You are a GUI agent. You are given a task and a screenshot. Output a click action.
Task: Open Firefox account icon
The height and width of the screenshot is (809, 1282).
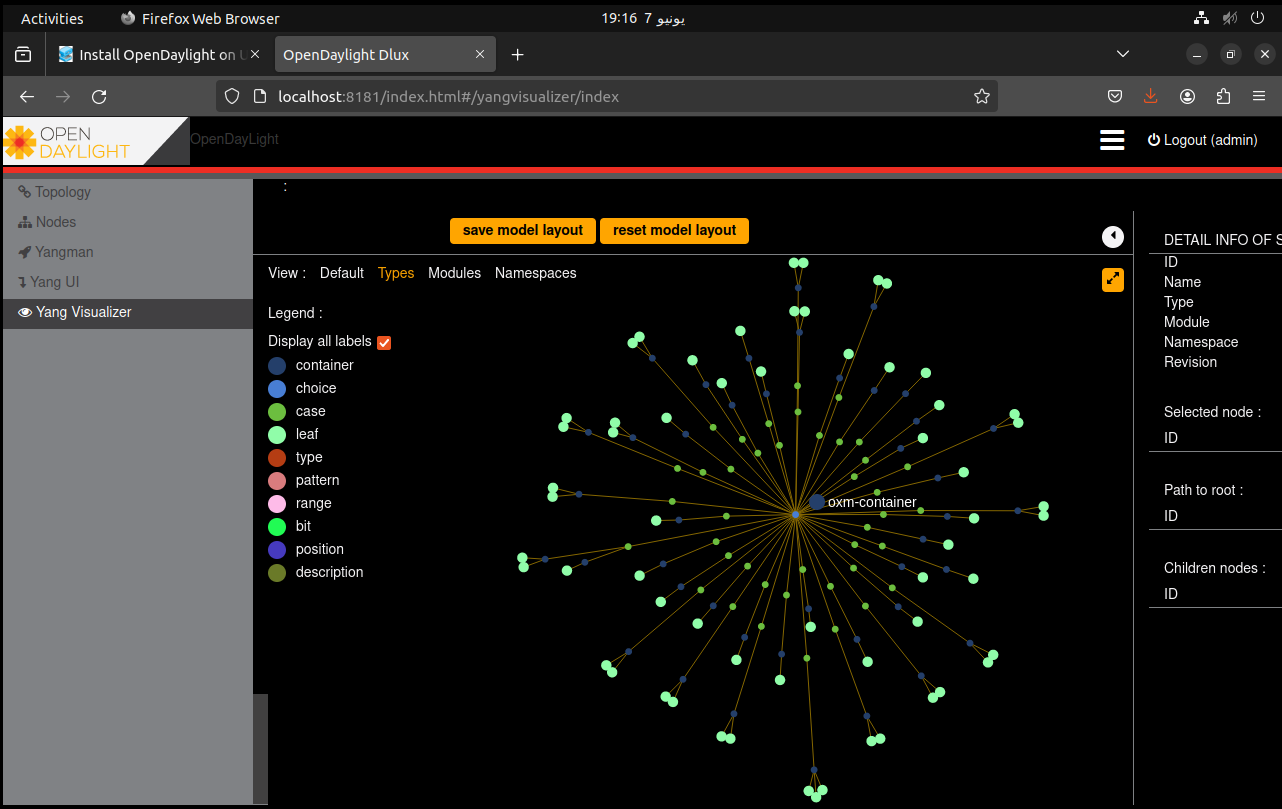1187,97
